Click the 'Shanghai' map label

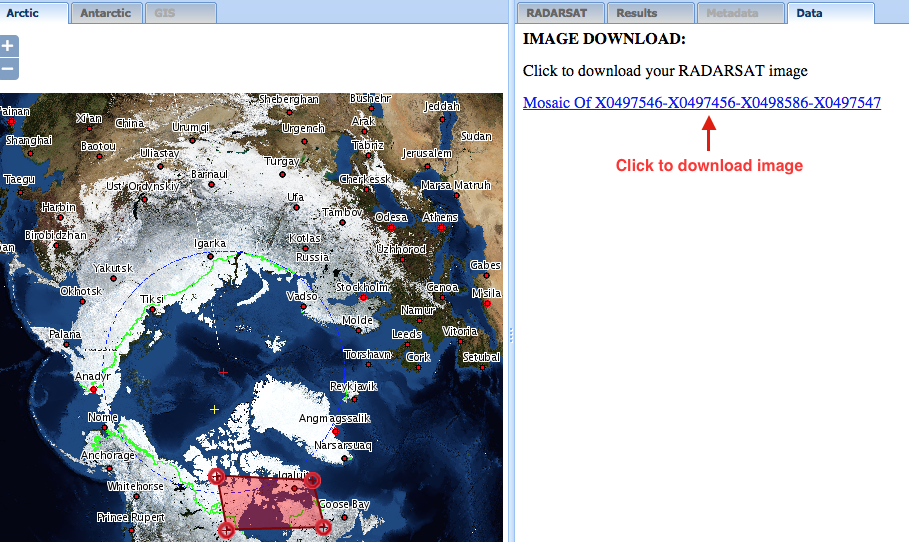29,140
